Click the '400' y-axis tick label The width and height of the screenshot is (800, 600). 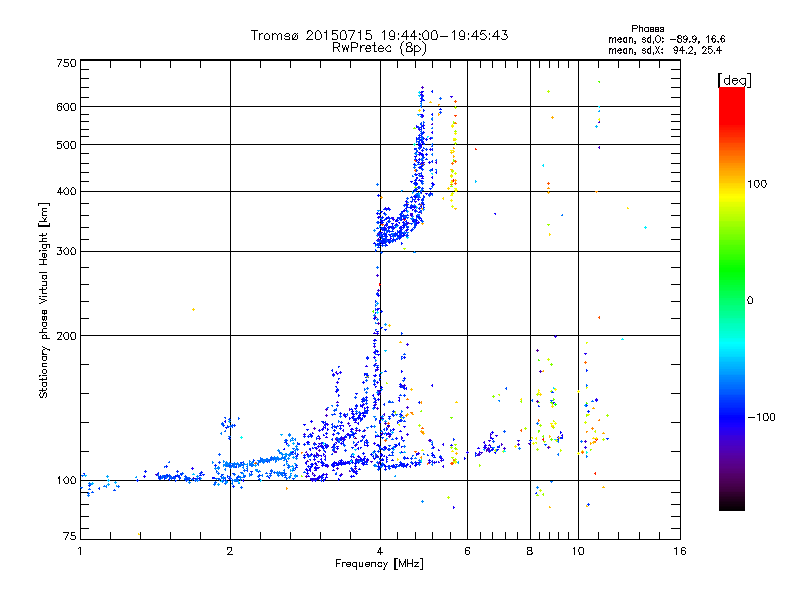tap(66, 192)
